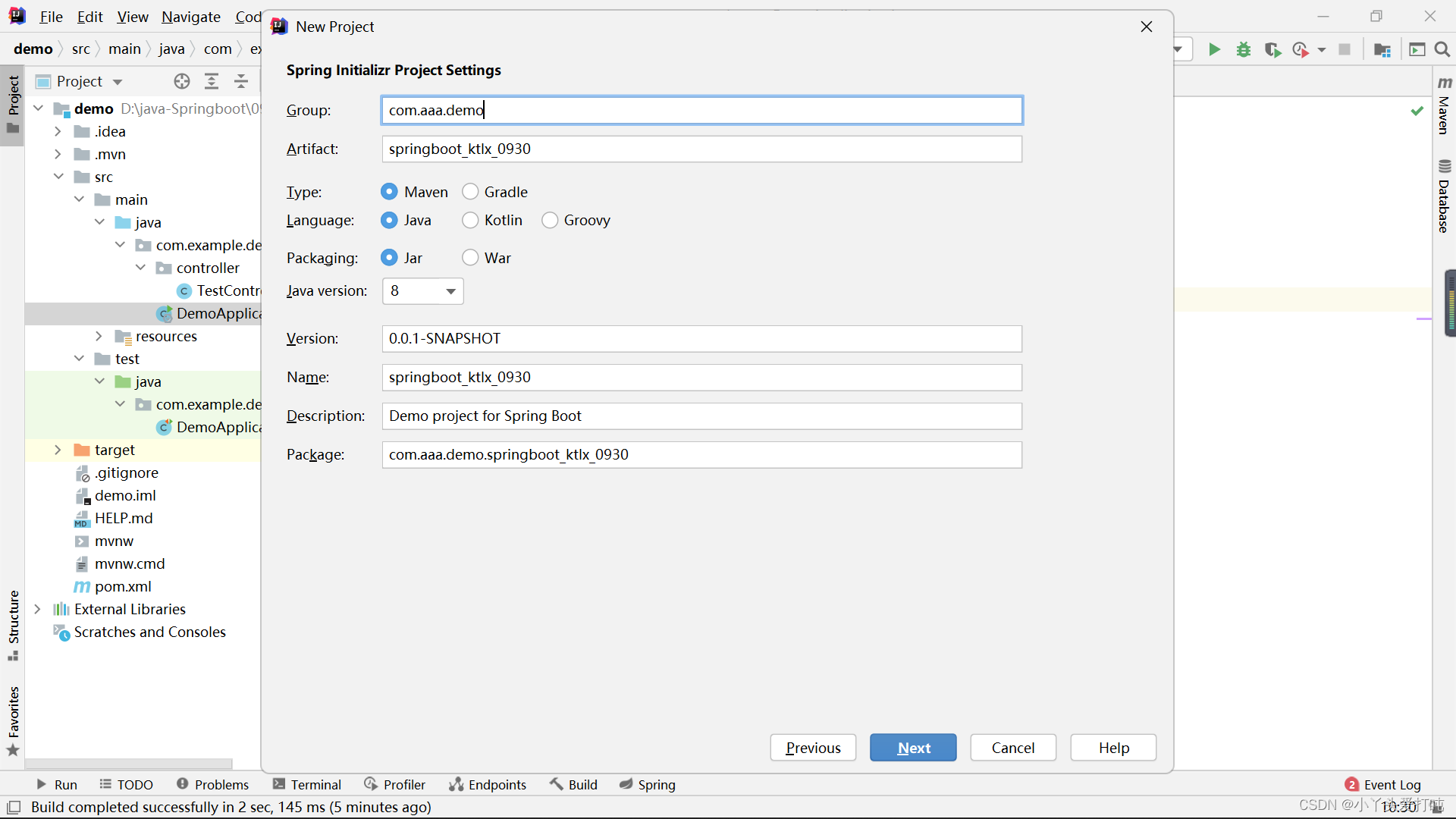Expand the target folder

tap(58, 450)
